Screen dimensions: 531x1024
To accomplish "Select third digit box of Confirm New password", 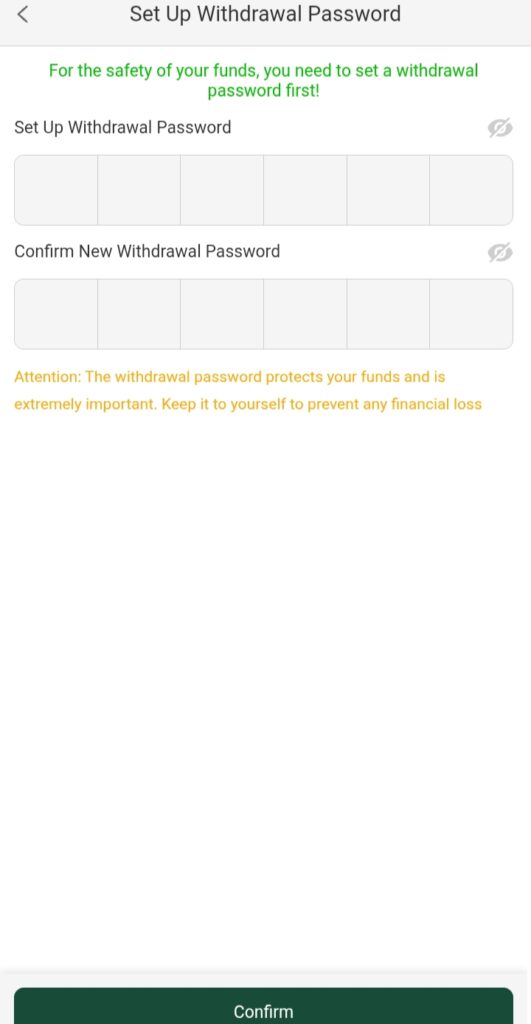I will (222, 314).
